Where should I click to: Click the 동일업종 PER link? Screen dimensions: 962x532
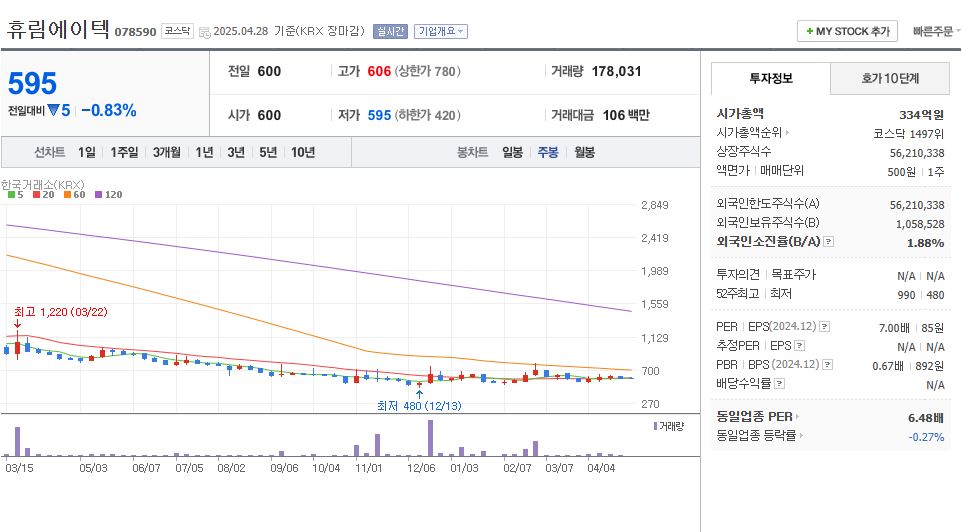coord(754,417)
